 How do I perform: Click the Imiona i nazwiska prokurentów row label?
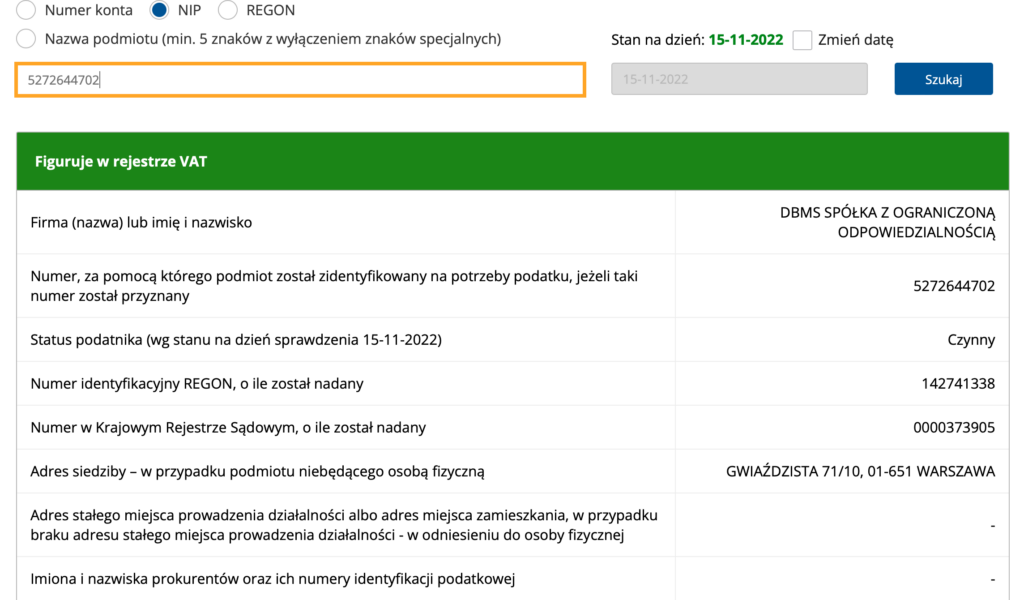pyautogui.click(x=272, y=579)
